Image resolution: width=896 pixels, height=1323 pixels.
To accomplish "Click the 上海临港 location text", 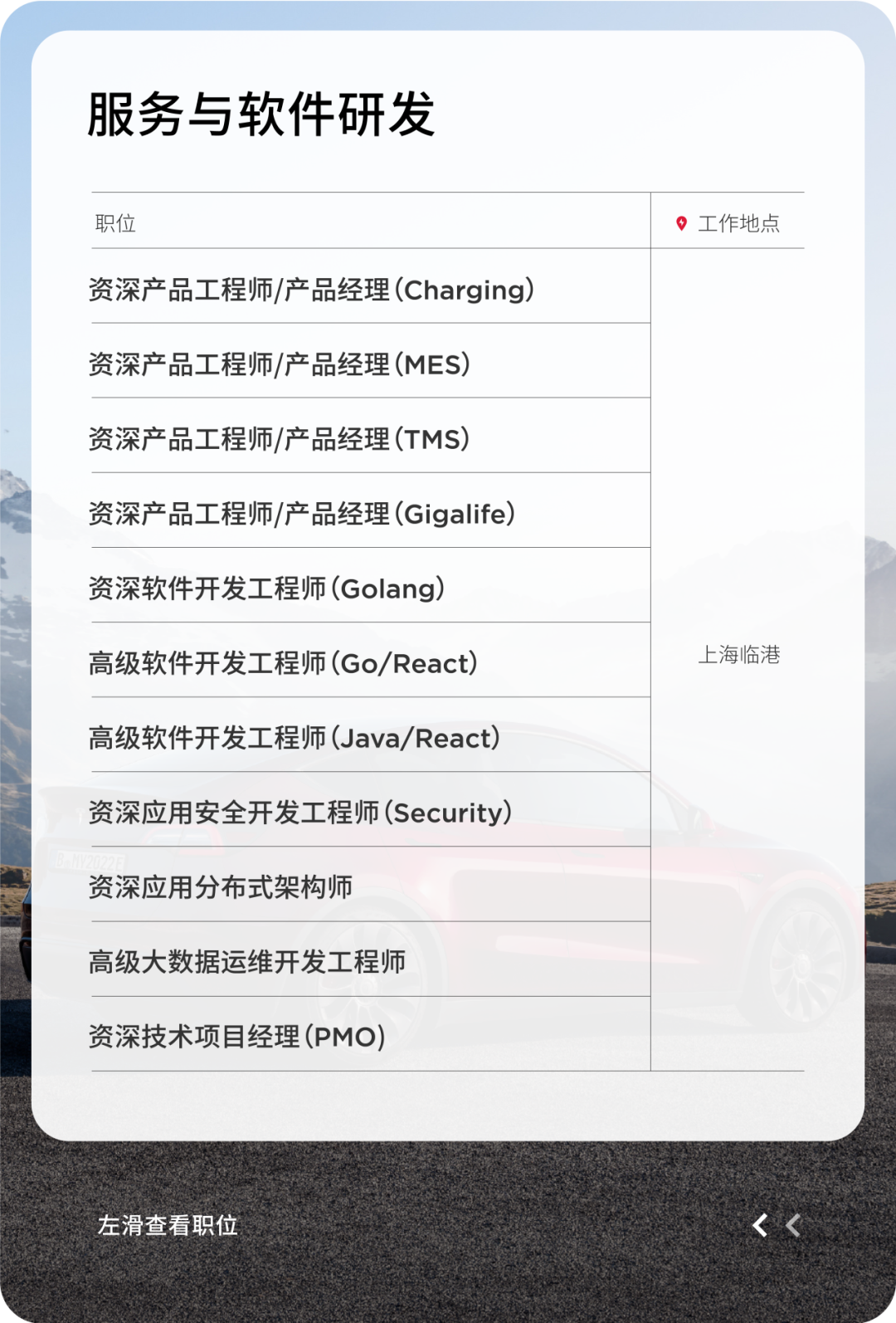I will click(x=738, y=655).
